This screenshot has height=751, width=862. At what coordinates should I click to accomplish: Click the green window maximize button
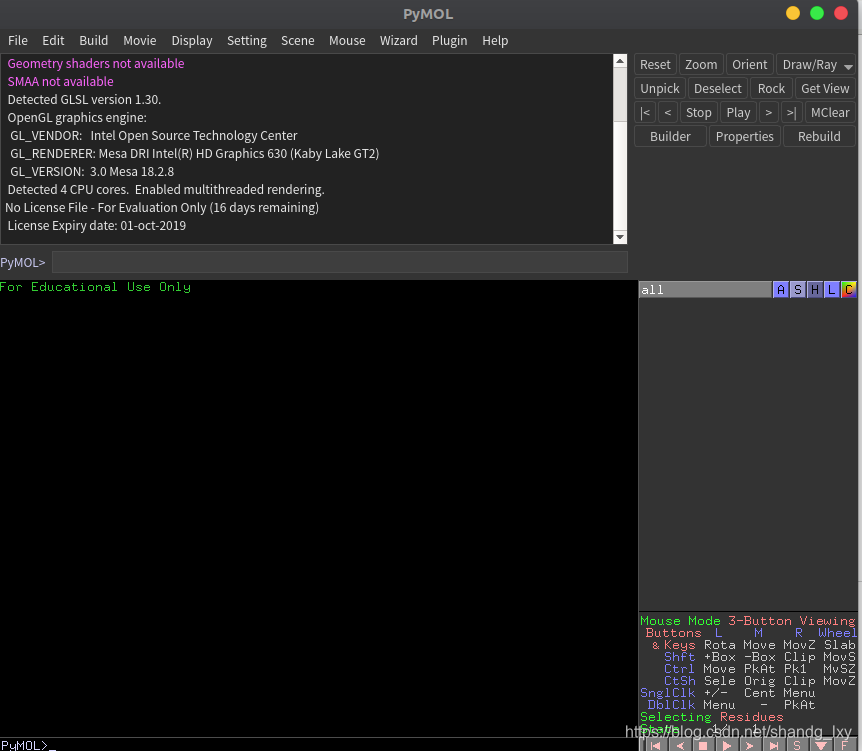pos(817,13)
